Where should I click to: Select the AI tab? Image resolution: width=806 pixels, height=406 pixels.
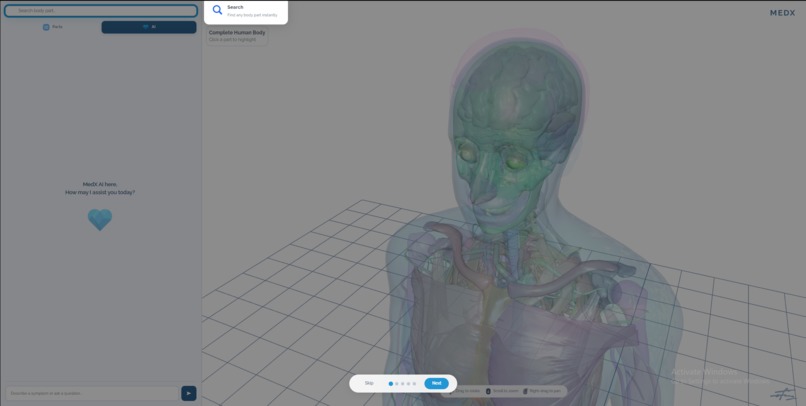pyautogui.click(x=149, y=27)
